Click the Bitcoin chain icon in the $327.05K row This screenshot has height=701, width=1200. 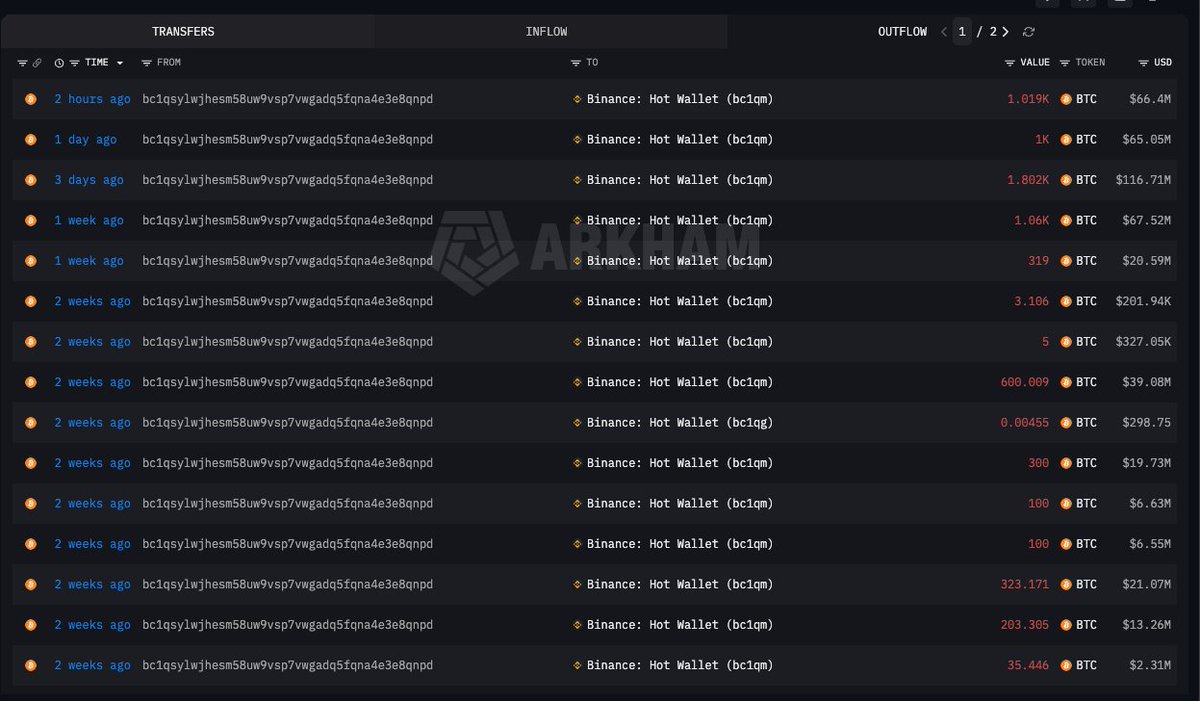(30, 342)
